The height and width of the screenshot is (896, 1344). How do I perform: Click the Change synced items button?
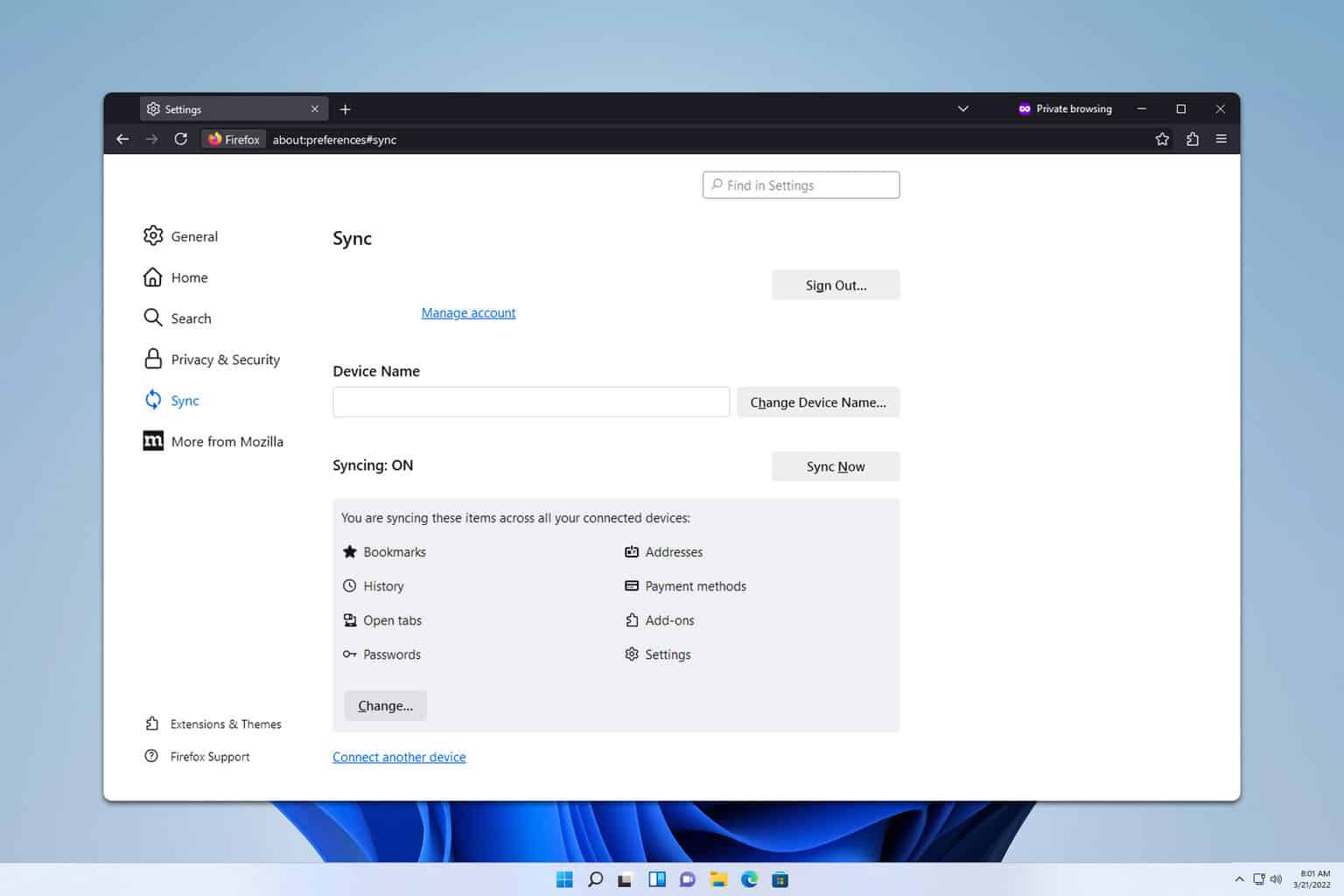pos(385,706)
